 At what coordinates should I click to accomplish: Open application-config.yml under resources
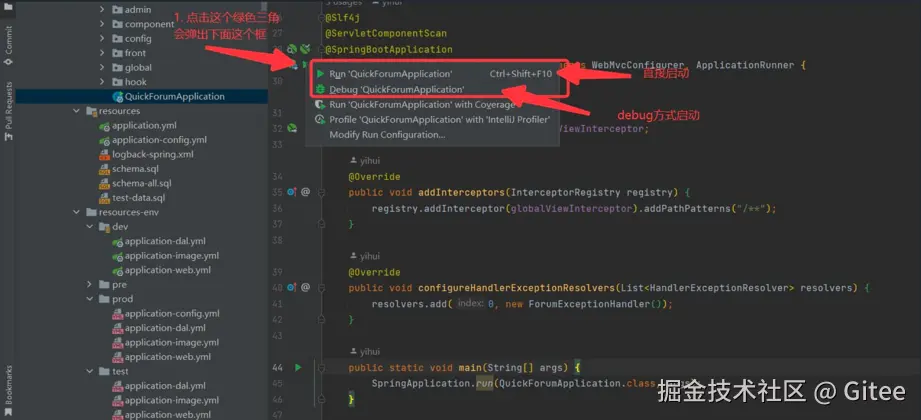(153, 140)
